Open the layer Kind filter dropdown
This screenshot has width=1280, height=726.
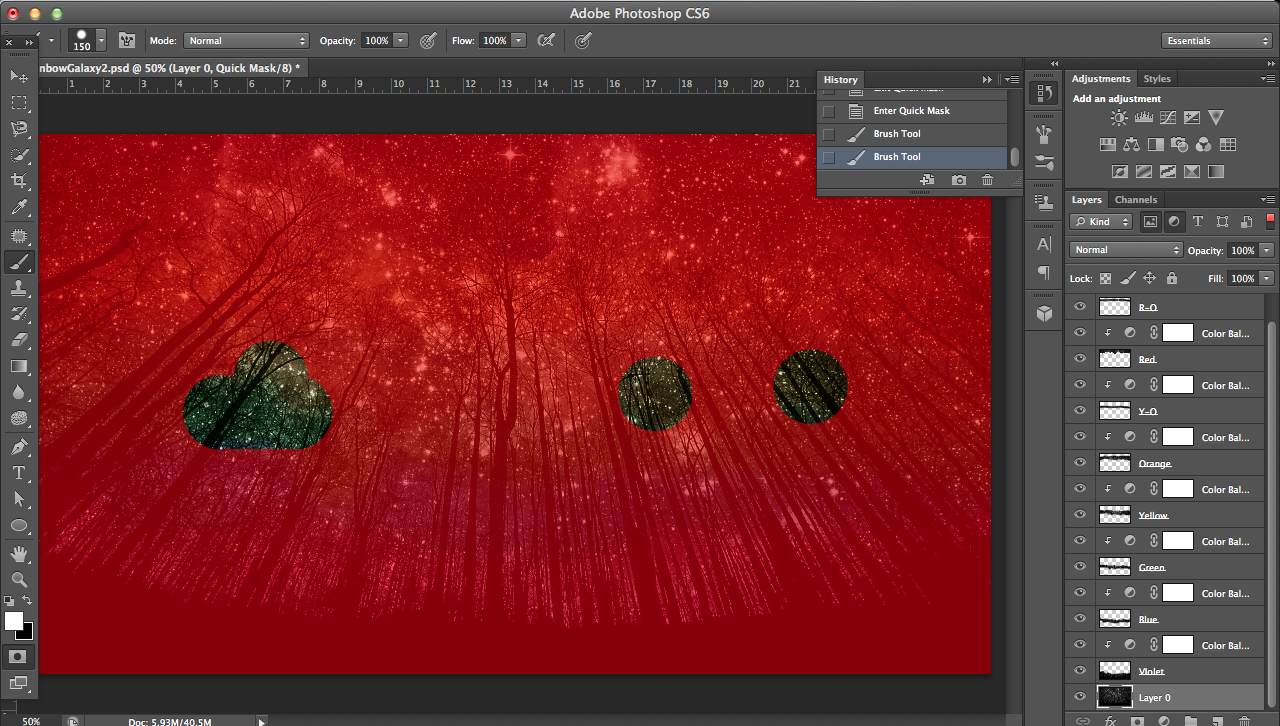pyautogui.click(x=1101, y=222)
